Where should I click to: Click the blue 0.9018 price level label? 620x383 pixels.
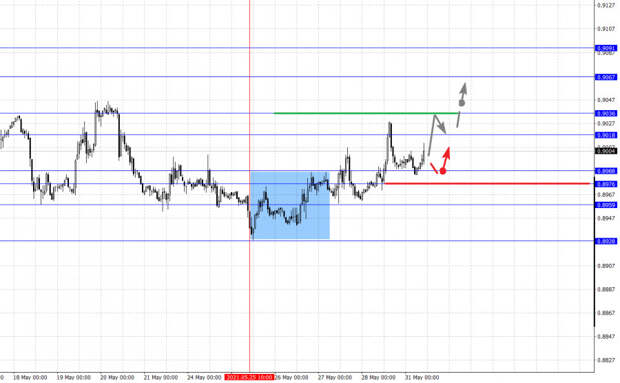606,135
